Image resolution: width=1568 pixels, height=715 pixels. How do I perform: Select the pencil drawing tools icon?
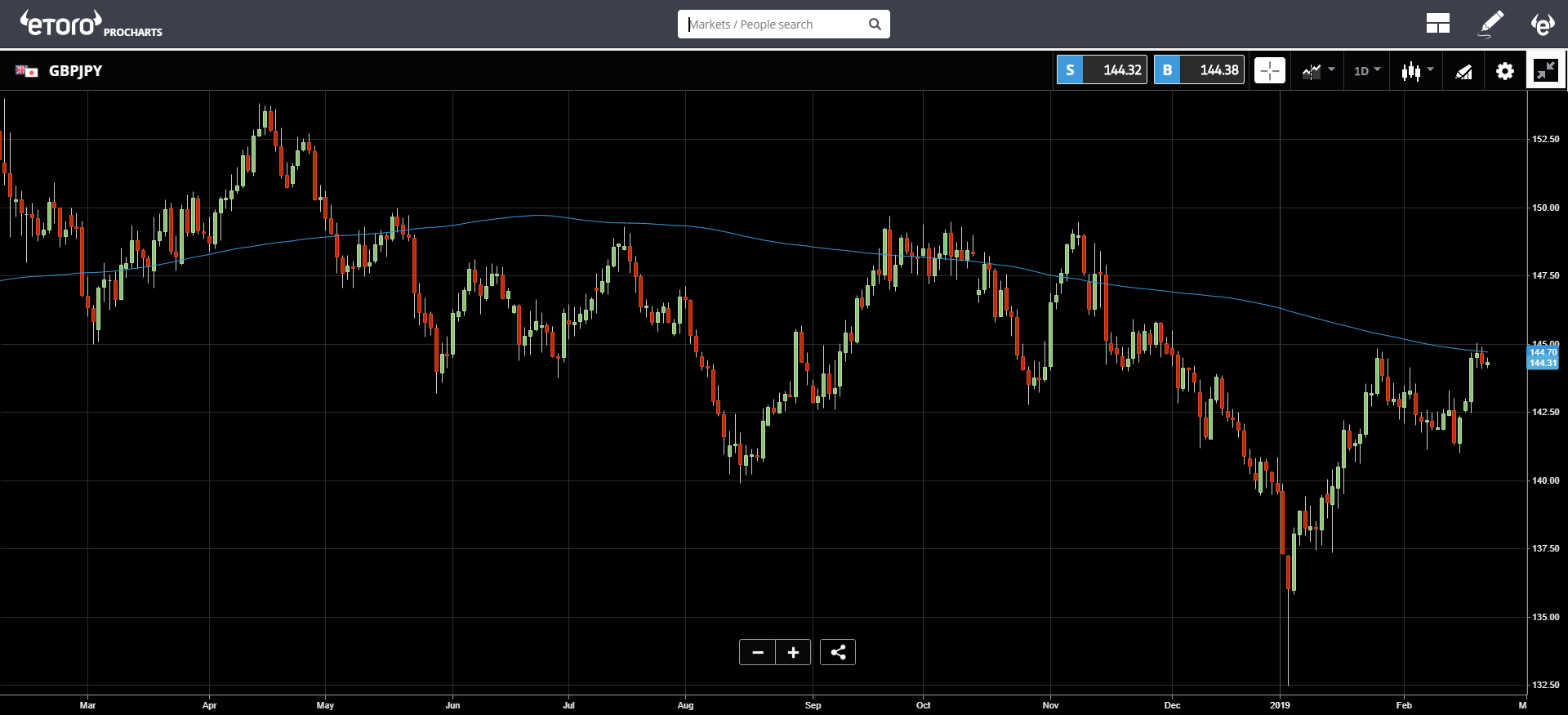[1491, 25]
